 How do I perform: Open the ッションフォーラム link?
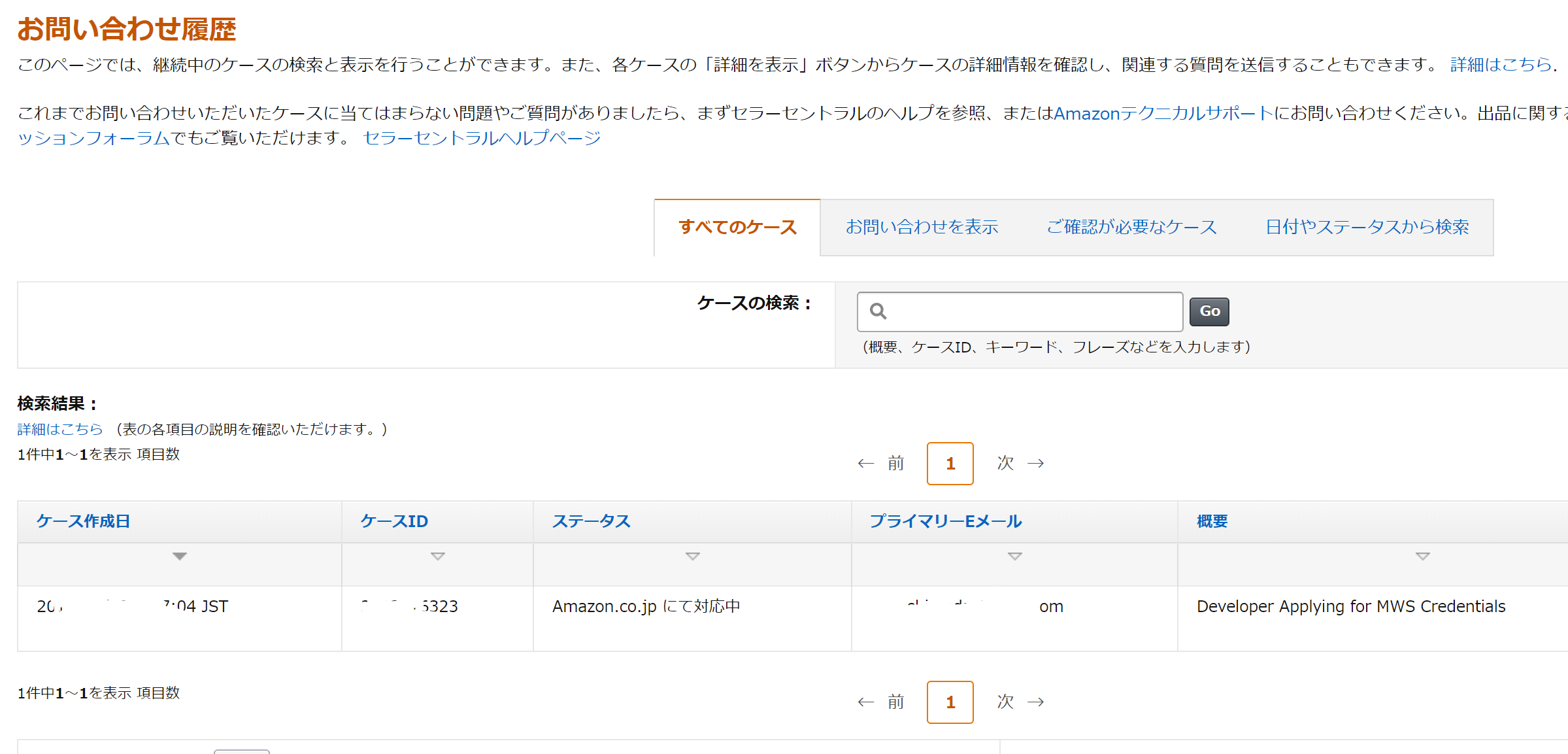click(93, 138)
